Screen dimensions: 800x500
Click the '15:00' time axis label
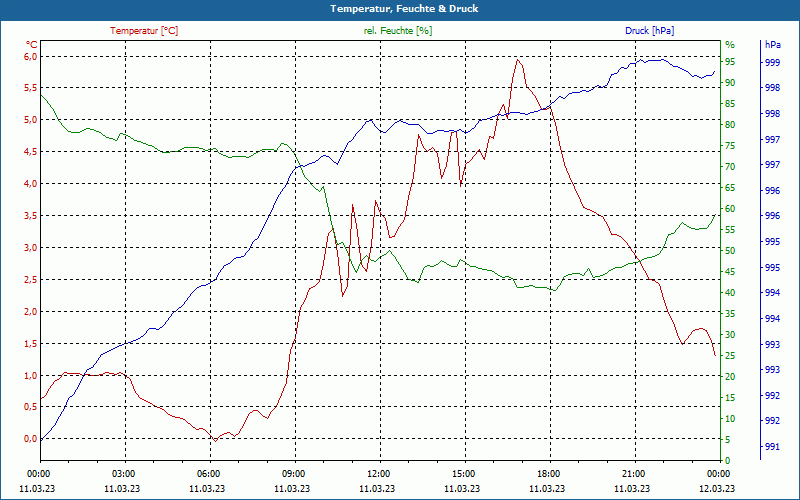pos(465,473)
